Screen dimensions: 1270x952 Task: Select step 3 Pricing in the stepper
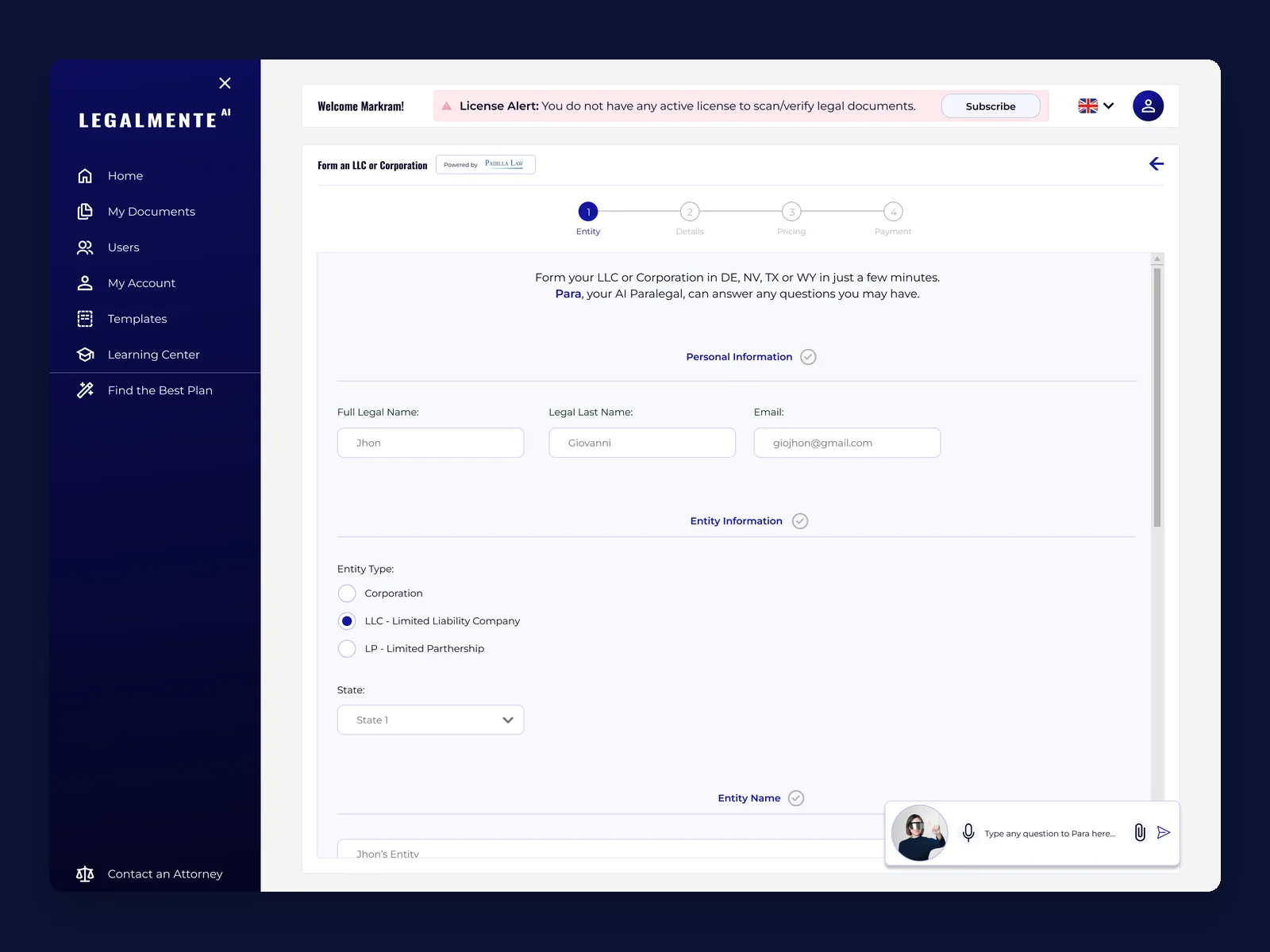tap(791, 212)
